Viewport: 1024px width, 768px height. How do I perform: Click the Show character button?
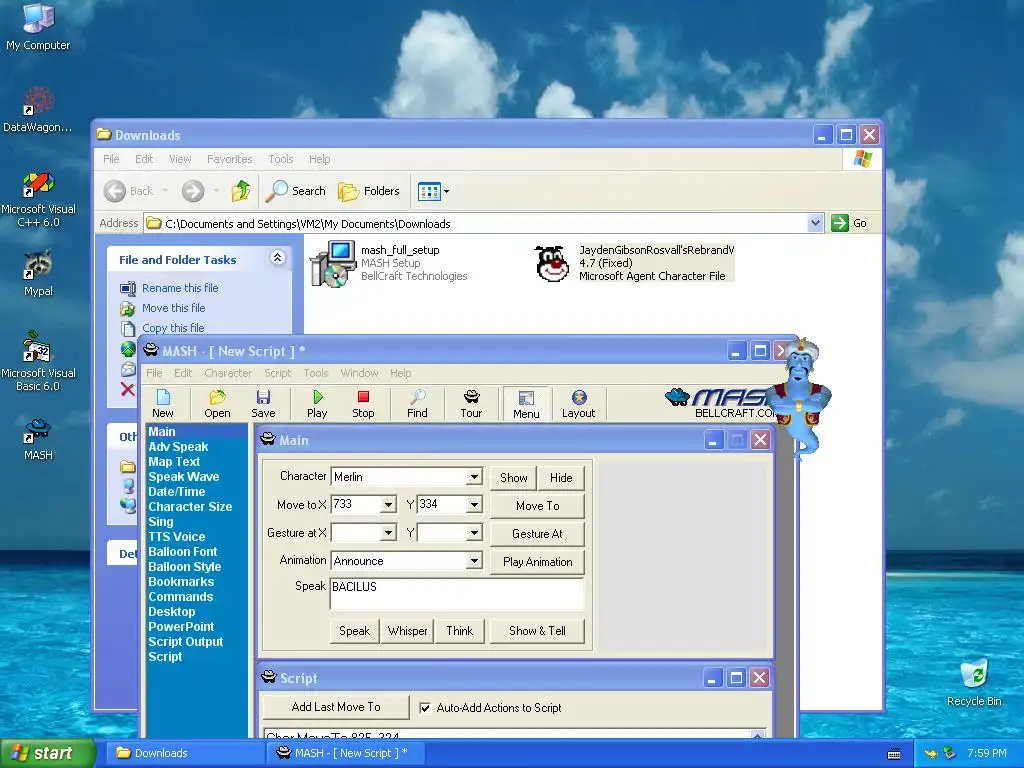pos(513,478)
